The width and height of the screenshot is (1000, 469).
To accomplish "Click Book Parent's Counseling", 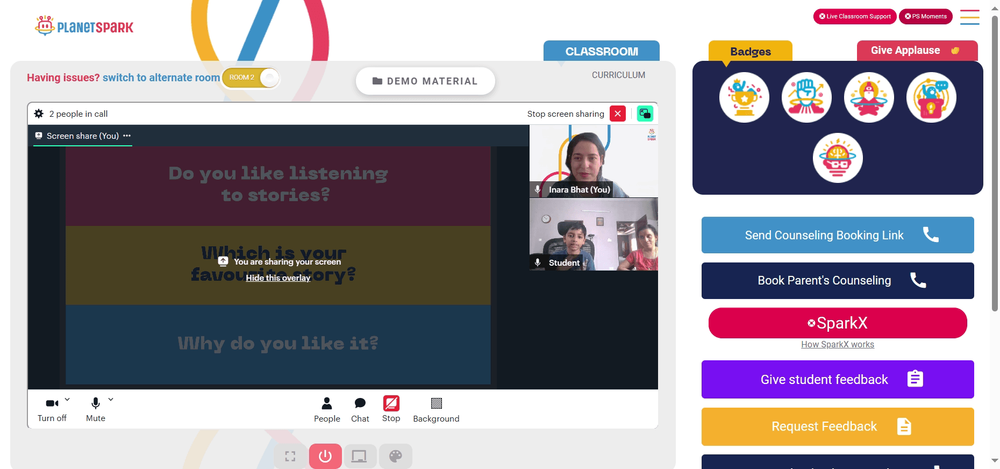I will pyautogui.click(x=837, y=280).
